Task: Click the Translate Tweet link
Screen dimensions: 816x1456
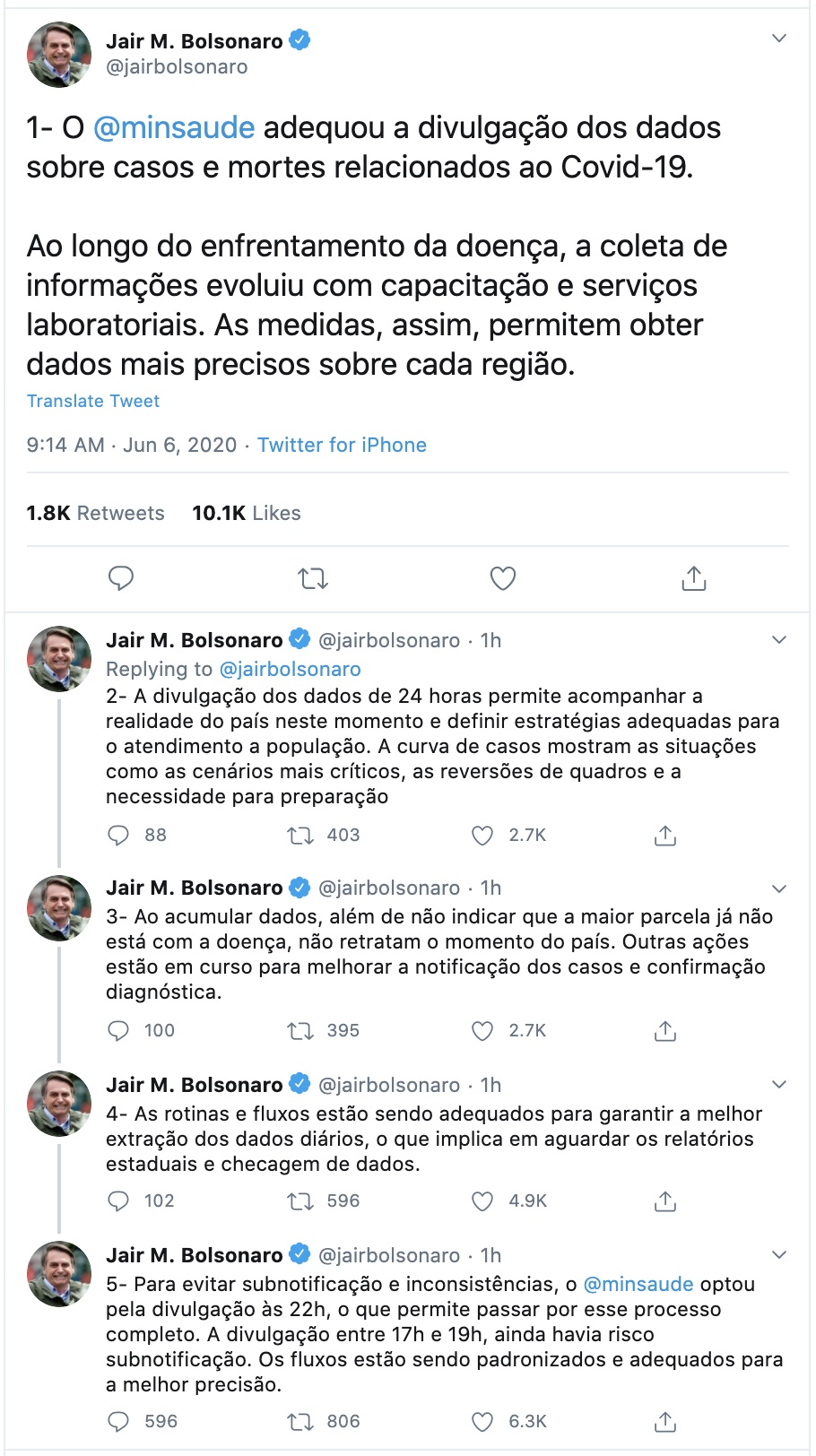Action: click(x=93, y=401)
